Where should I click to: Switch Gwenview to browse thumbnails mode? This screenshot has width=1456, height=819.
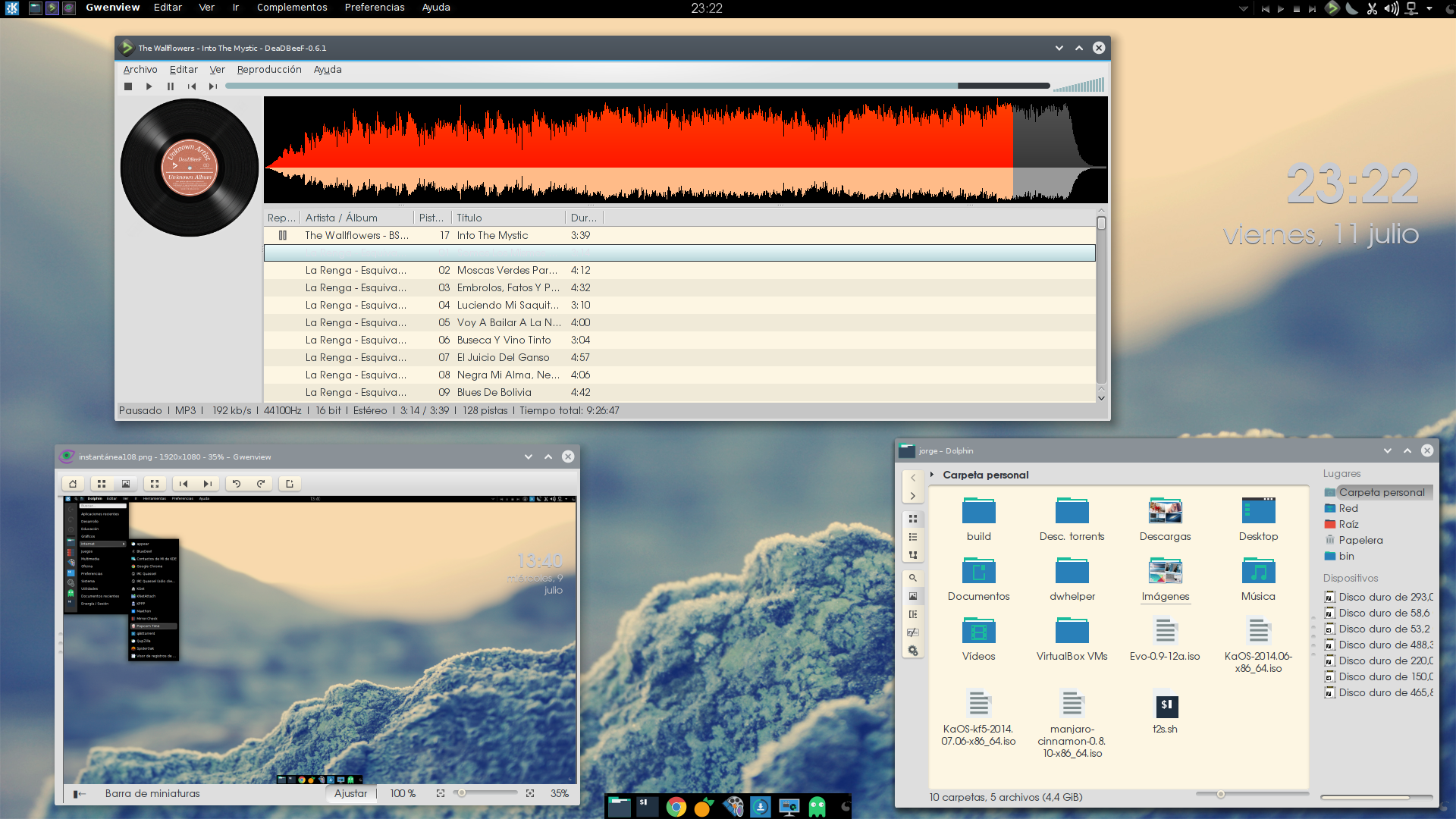point(102,484)
